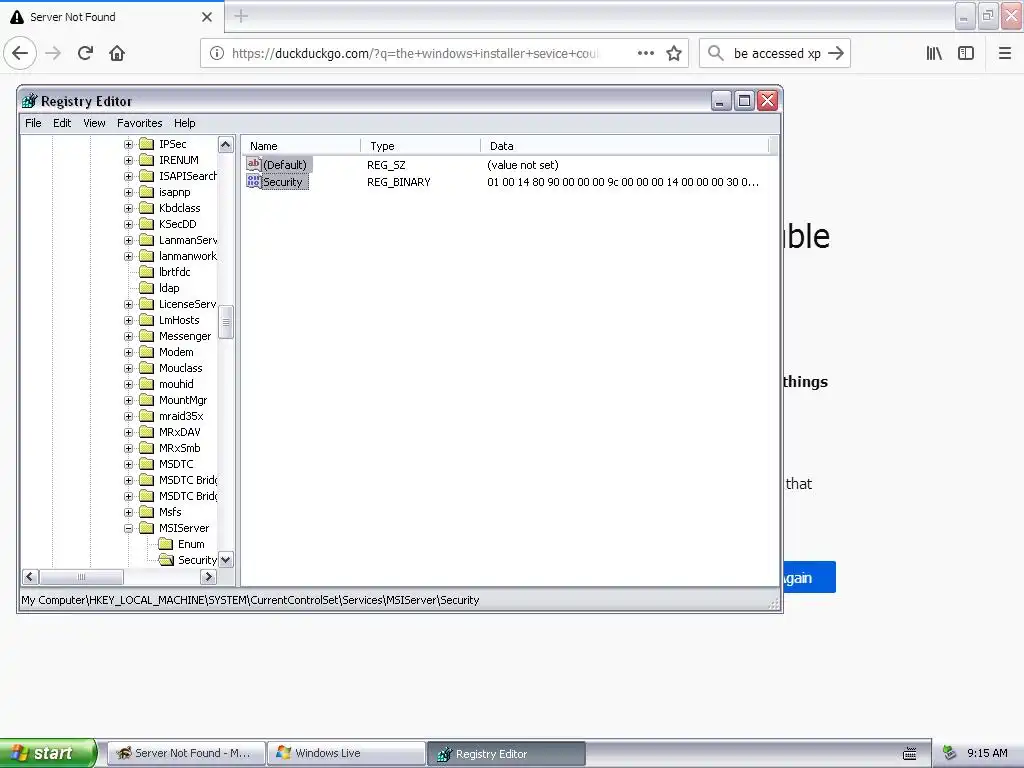Expand the LicenseService key
The width and height of the screenshot is (1024, 768).
coord(129,304)
